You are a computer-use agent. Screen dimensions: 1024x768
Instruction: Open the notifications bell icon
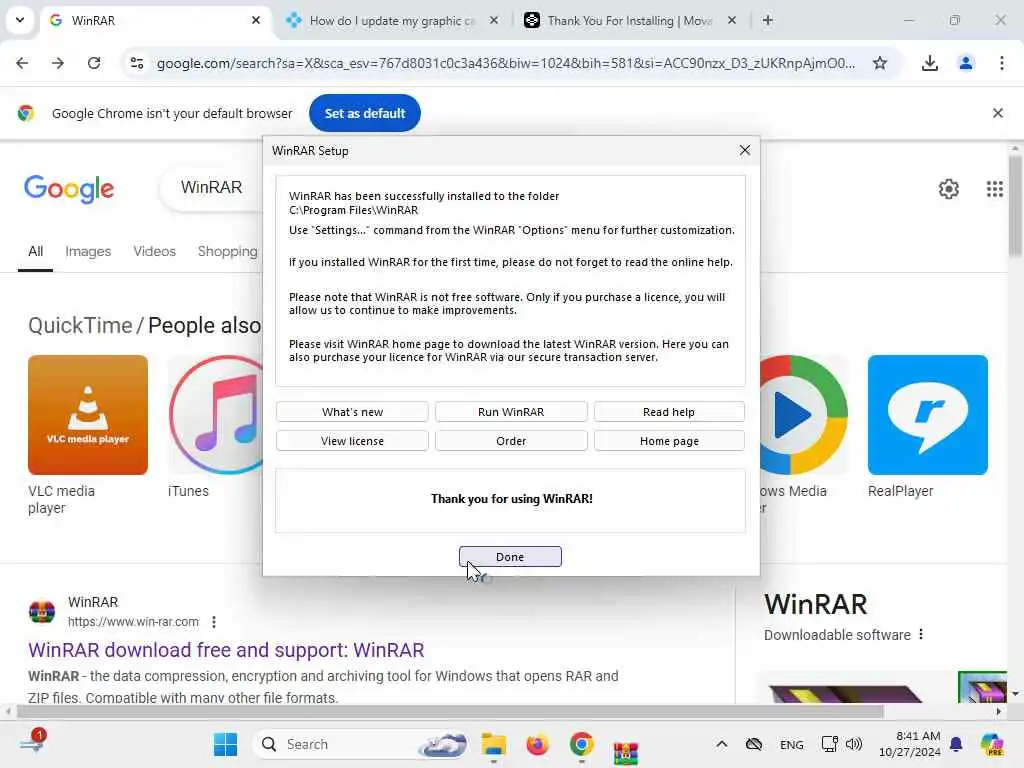click(955, 744)
